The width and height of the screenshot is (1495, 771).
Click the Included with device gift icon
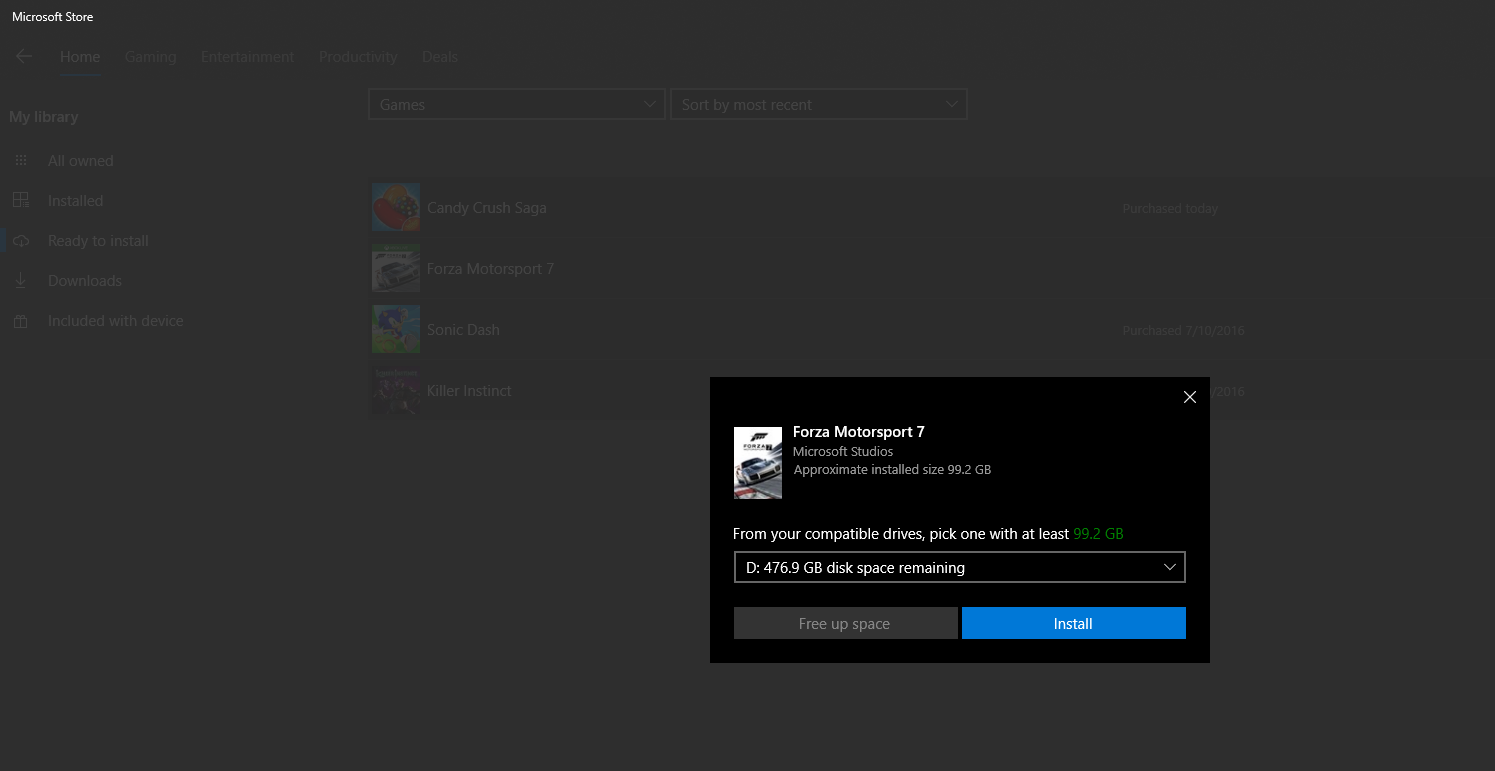[21, 321]
